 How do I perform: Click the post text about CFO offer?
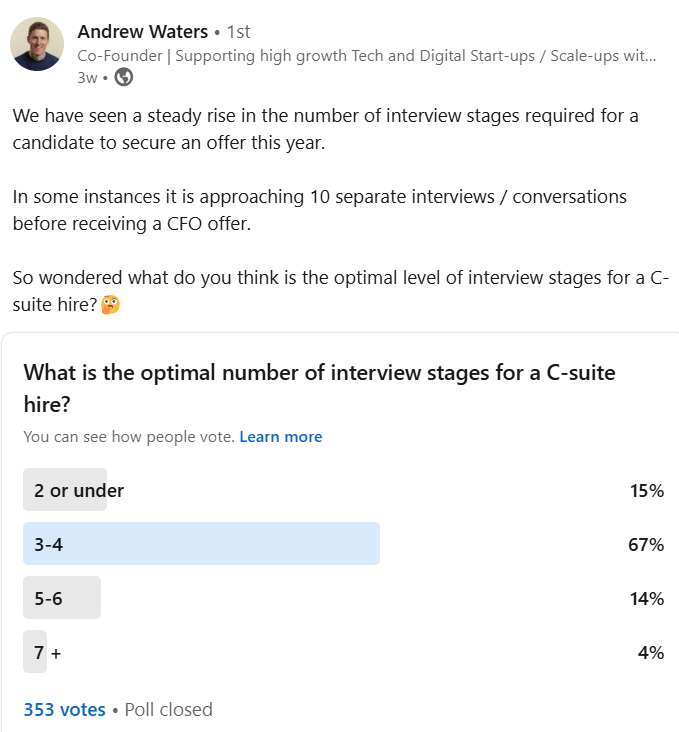319,210
